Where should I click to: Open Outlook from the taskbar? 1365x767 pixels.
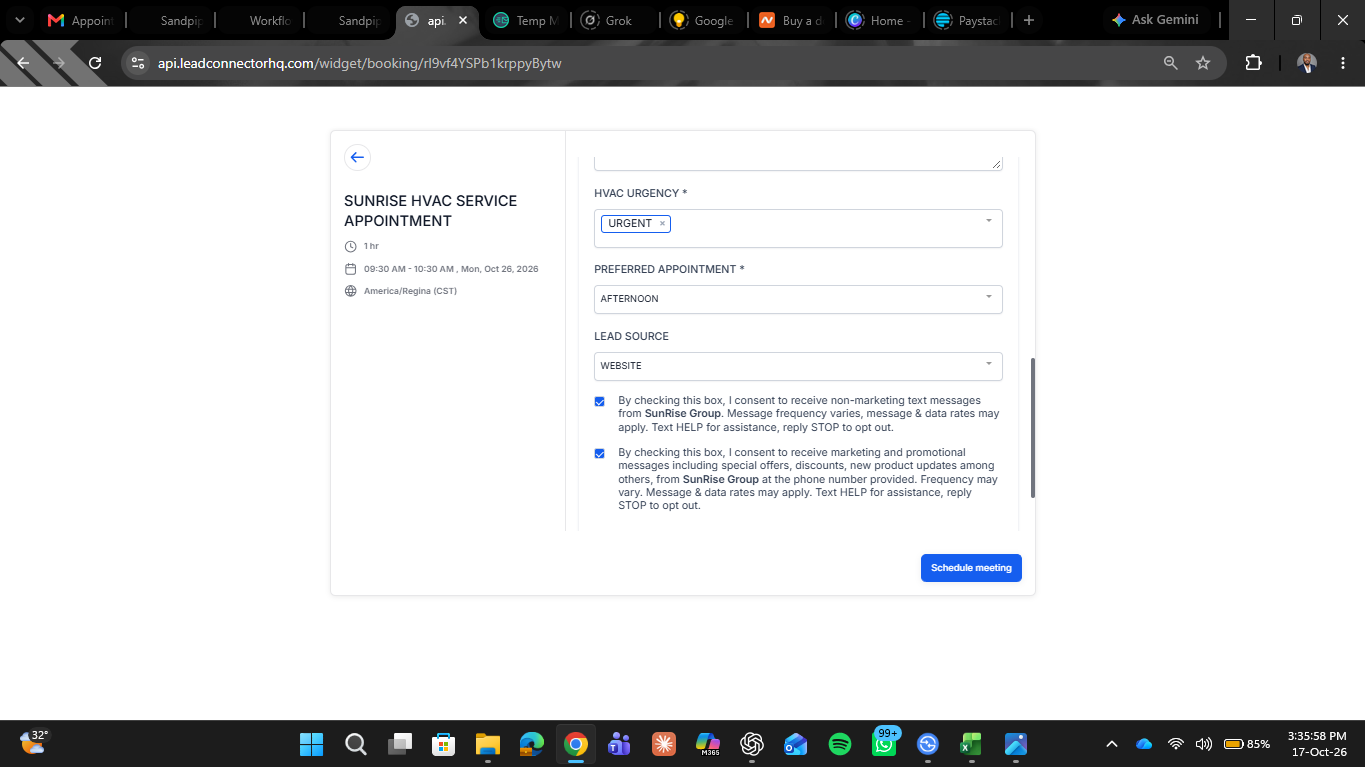point(796,744)
